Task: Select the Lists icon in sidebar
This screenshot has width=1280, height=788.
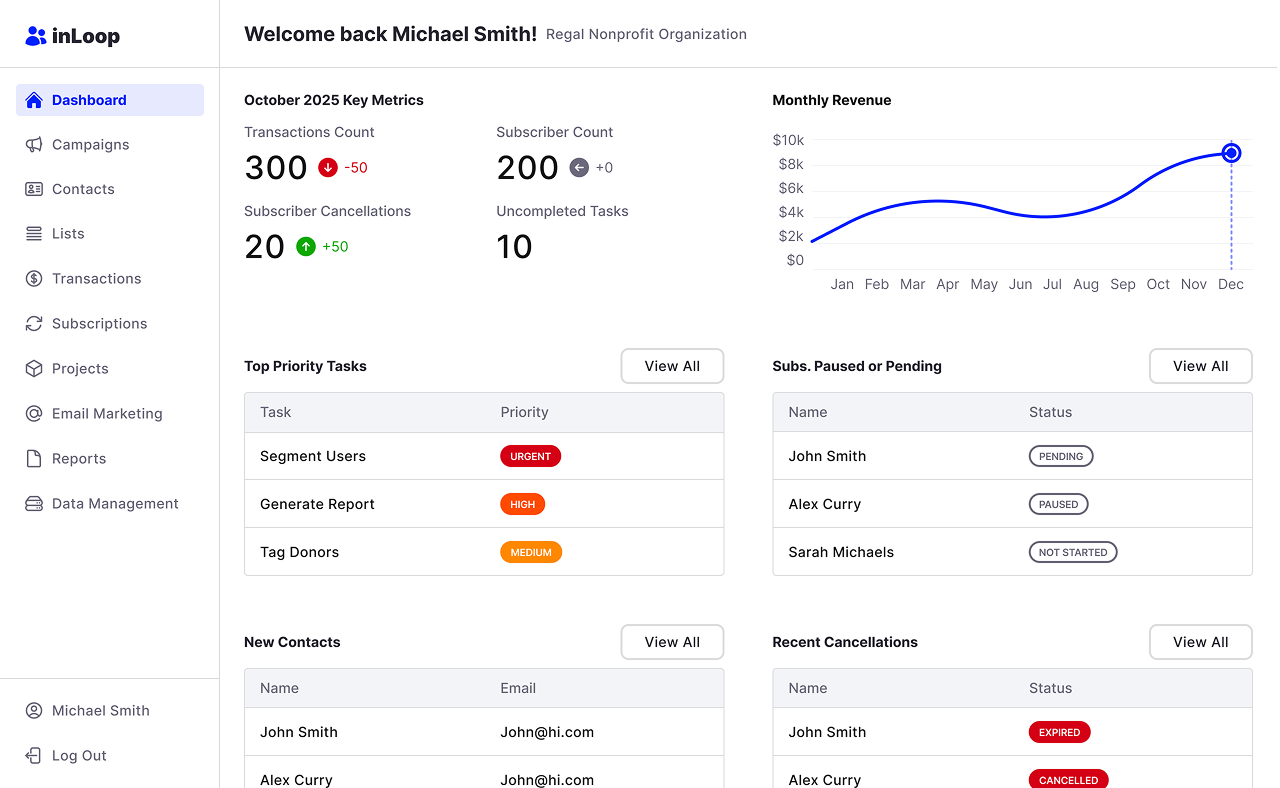Action: (x=34, y=234)
